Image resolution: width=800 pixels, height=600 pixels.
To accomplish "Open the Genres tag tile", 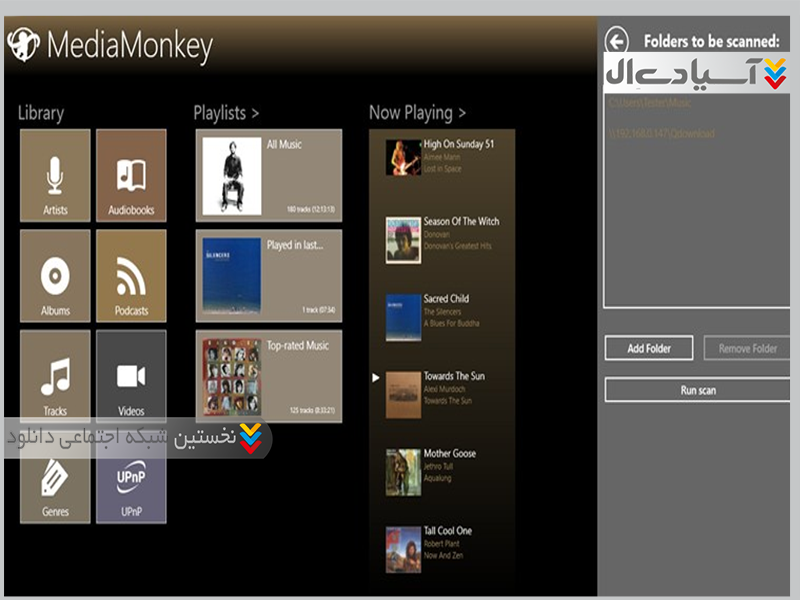I will click(x=55, y=487).
